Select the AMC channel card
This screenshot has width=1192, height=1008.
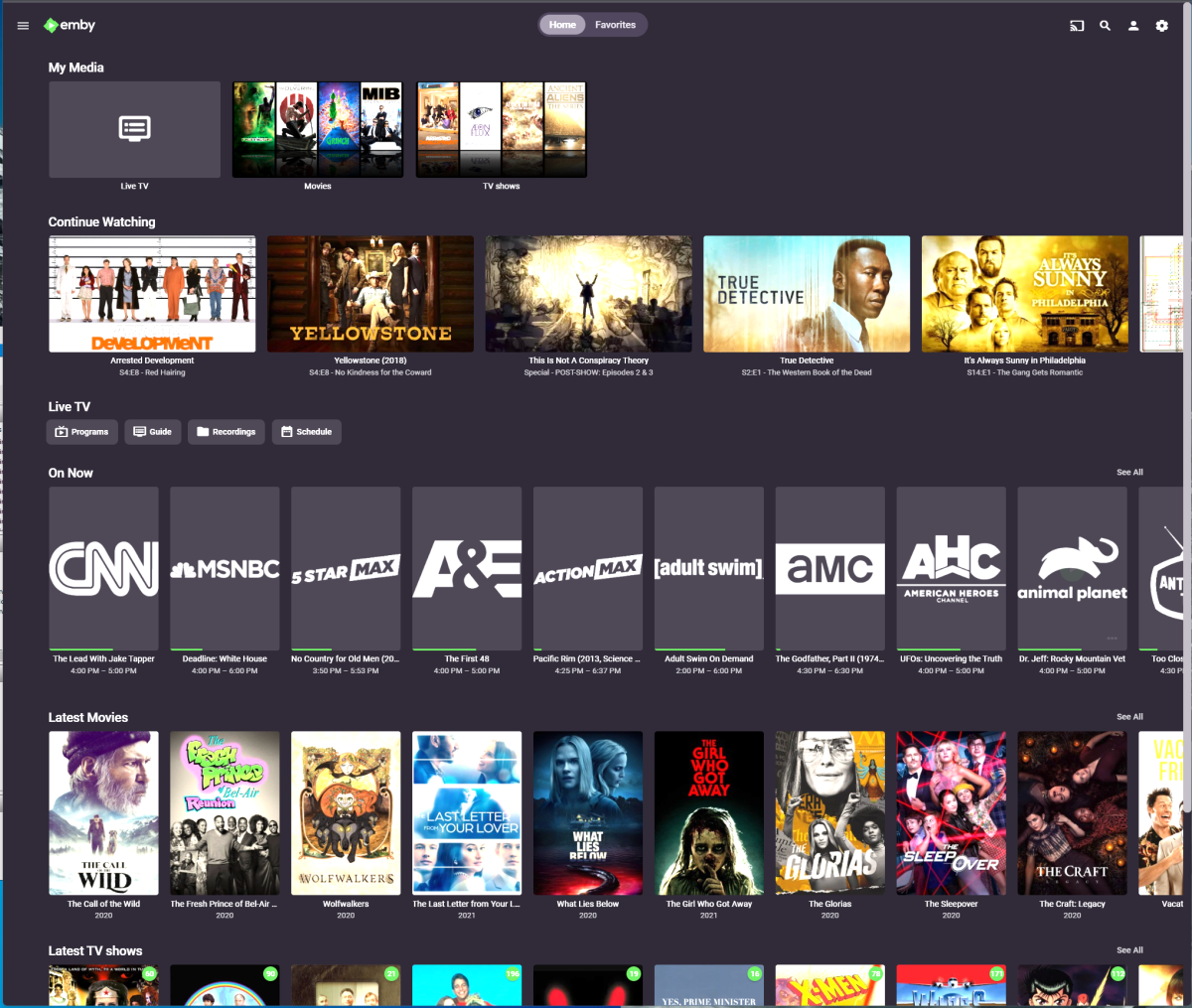coord(830,568)
